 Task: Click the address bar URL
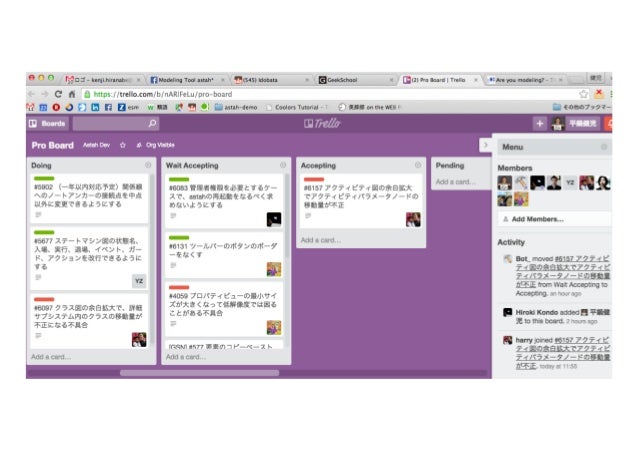[163, 94]
